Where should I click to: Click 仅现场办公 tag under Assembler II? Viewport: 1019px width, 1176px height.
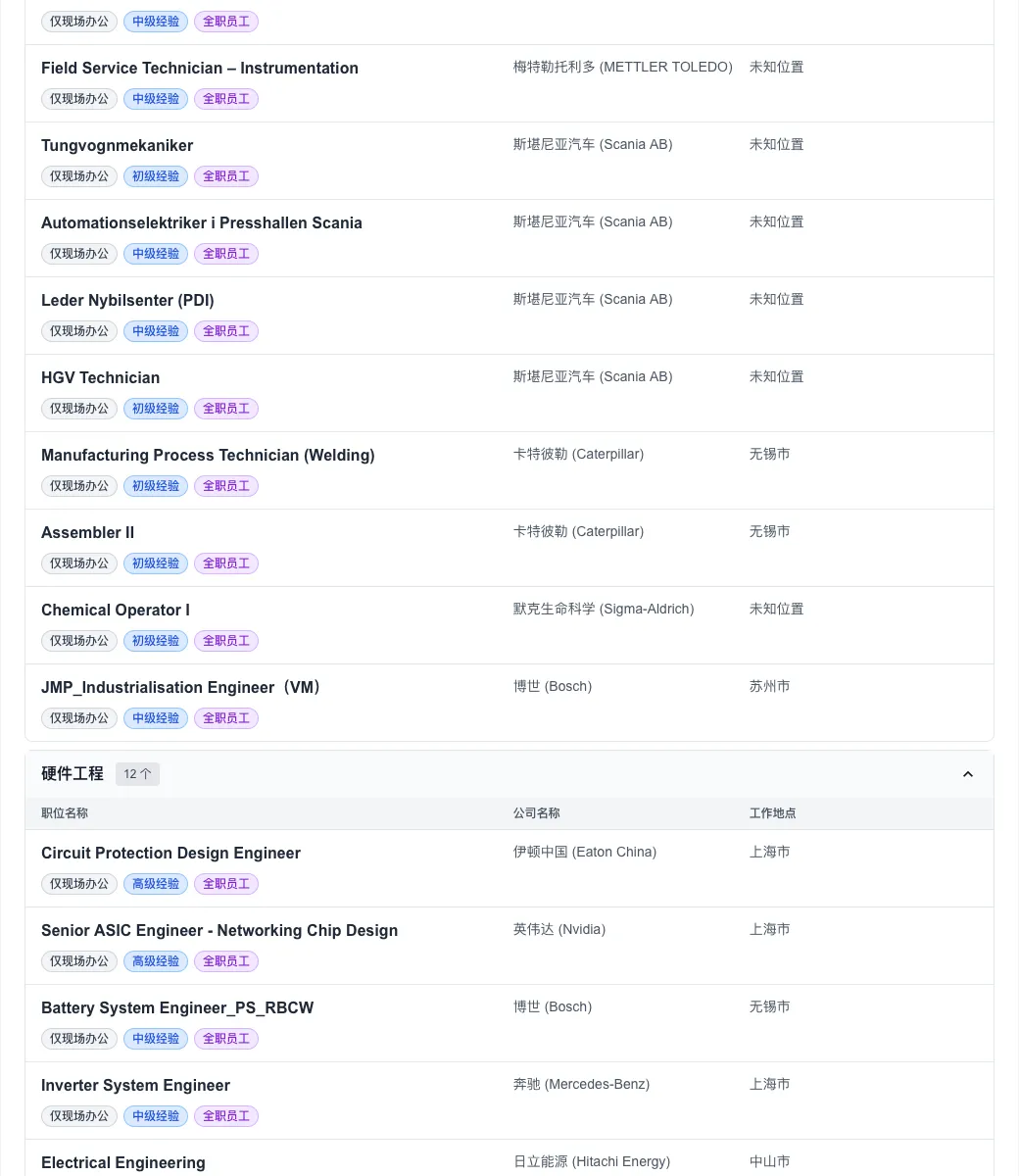(x=79, y=563)
